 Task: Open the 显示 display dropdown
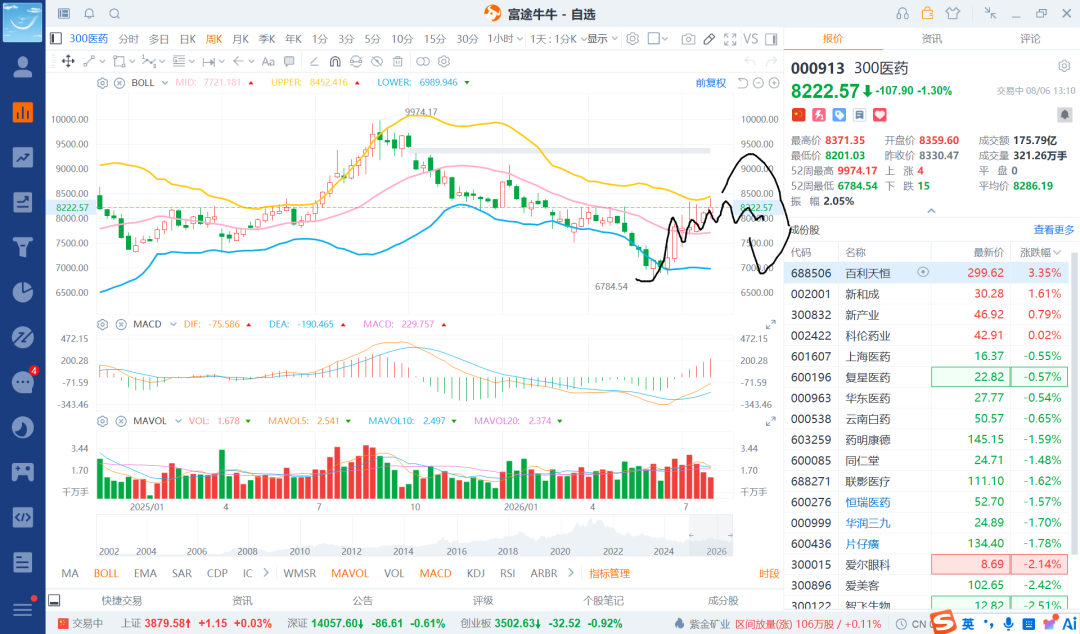602,39
